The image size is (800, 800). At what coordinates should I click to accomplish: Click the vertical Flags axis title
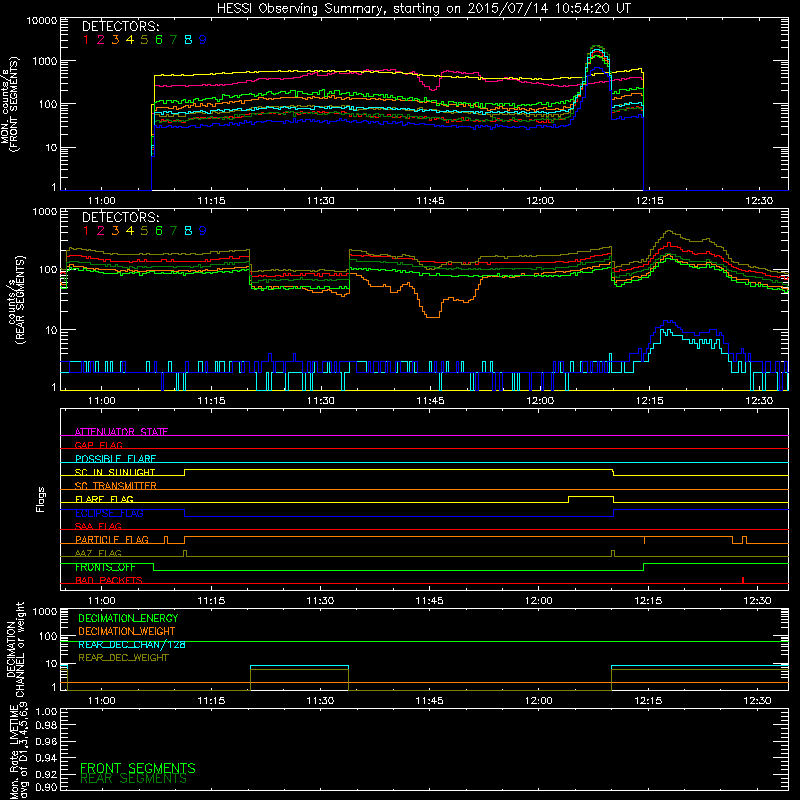coord(41,499)
